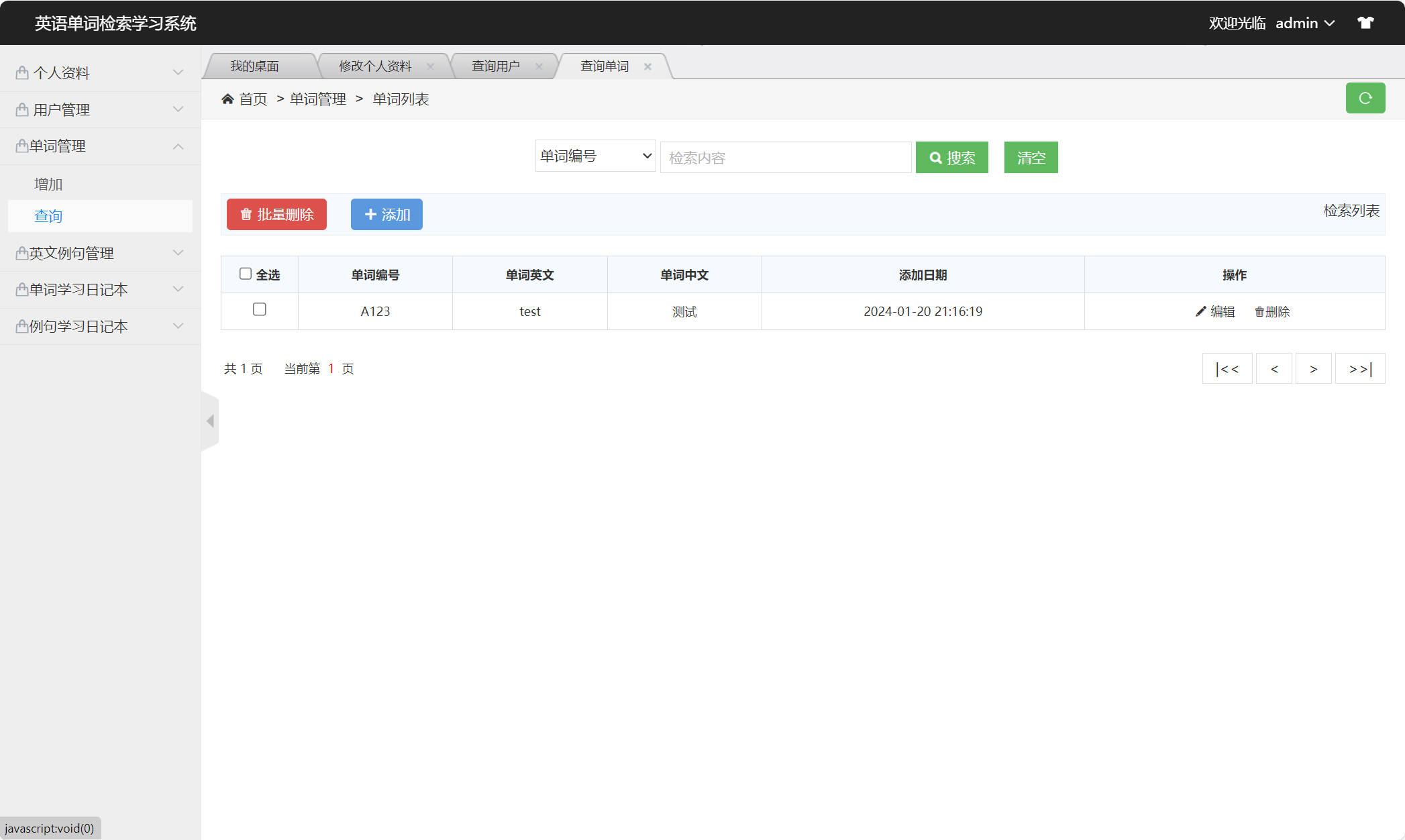The height and width of the screenshot is (840, 1405).
Task: Switch to the 我的桌面 tab
Action: coord(255,65)
